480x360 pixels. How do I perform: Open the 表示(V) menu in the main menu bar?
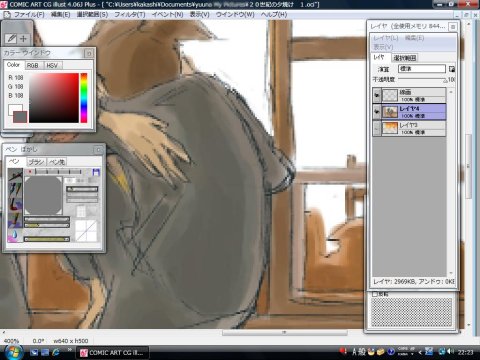[x=199, y=15]
